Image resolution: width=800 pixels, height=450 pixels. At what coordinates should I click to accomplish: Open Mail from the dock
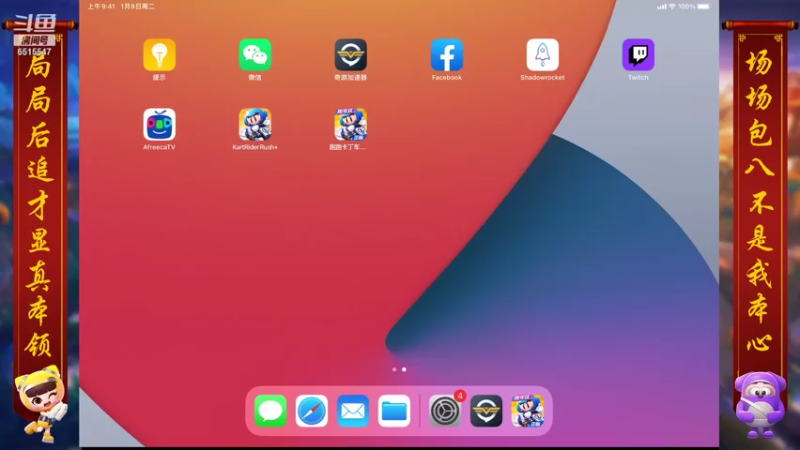click(x=353, y=411)
